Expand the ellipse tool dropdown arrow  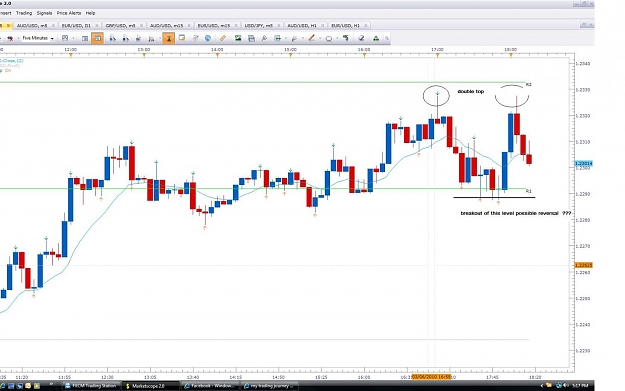pos(337,38)
